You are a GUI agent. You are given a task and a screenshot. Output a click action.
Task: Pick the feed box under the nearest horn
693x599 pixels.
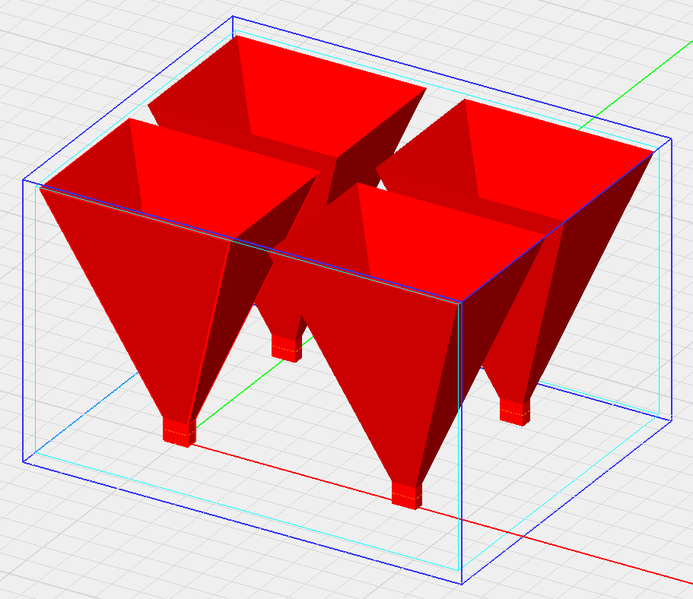(407, 495)
